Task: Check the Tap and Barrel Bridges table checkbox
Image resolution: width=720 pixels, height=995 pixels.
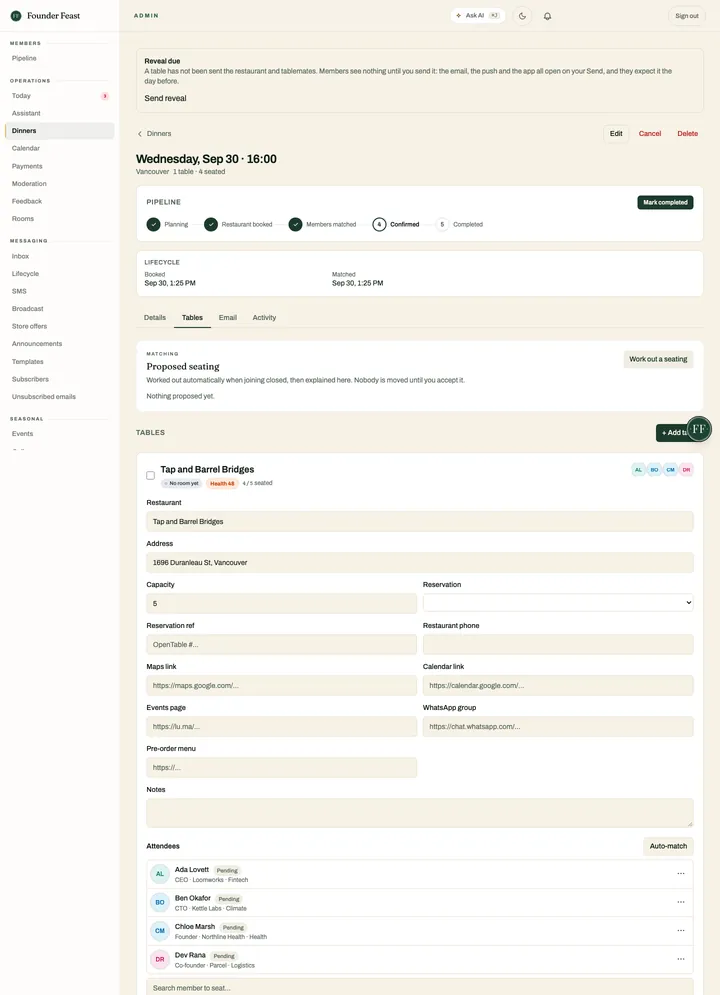Action: point(150,475)
